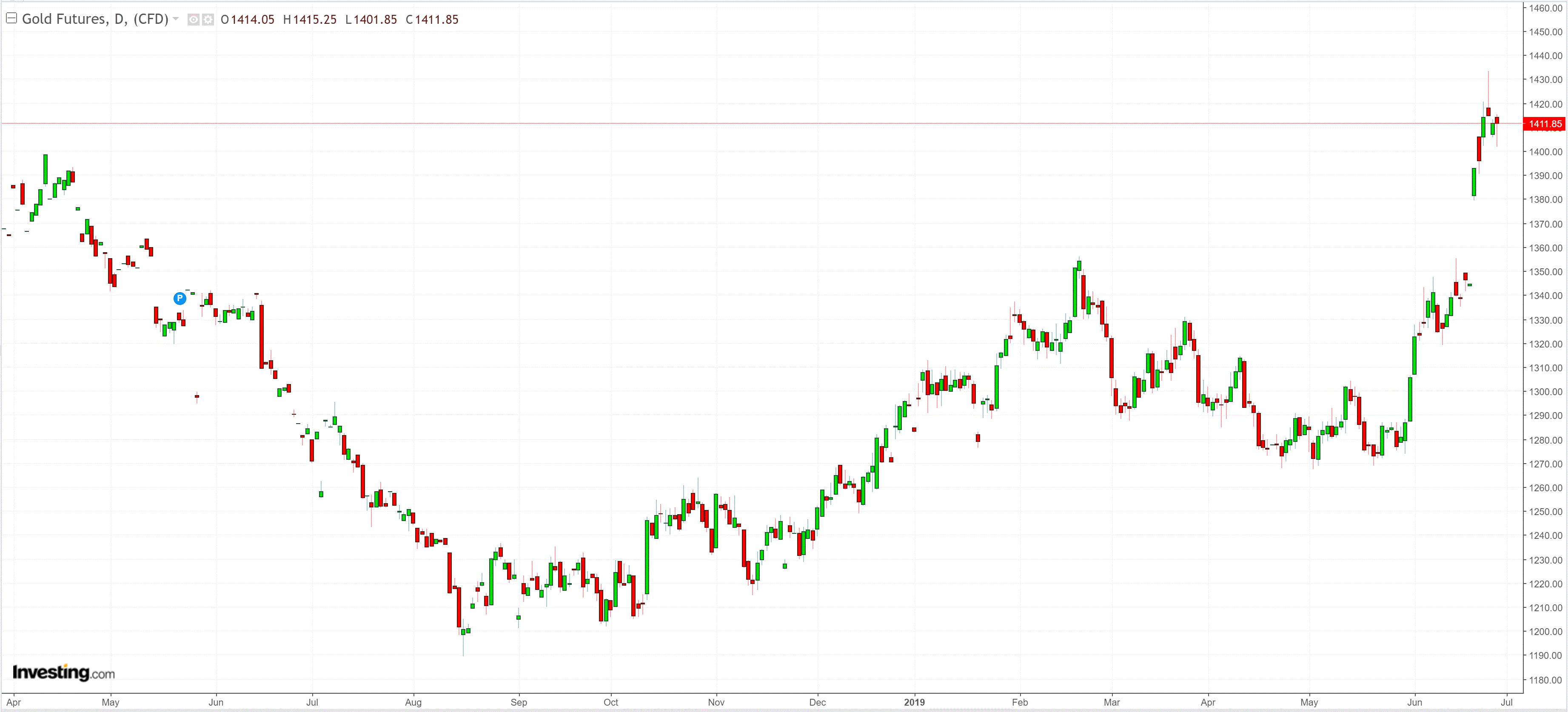Click the close value C 1411.85
This screenshot has height=712, width=1568.
432,20
